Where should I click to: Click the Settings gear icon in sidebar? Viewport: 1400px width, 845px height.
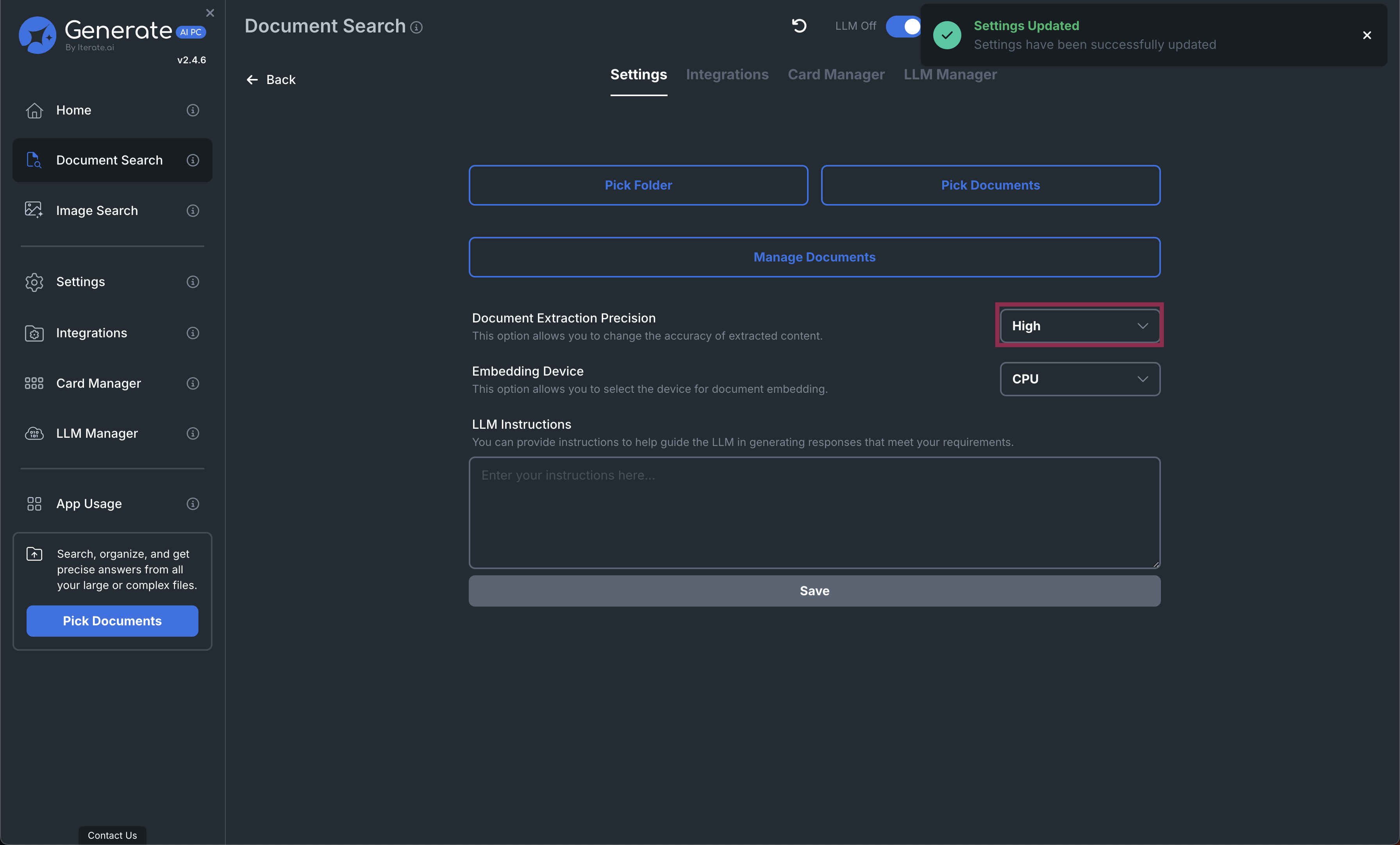click(34, 282)
